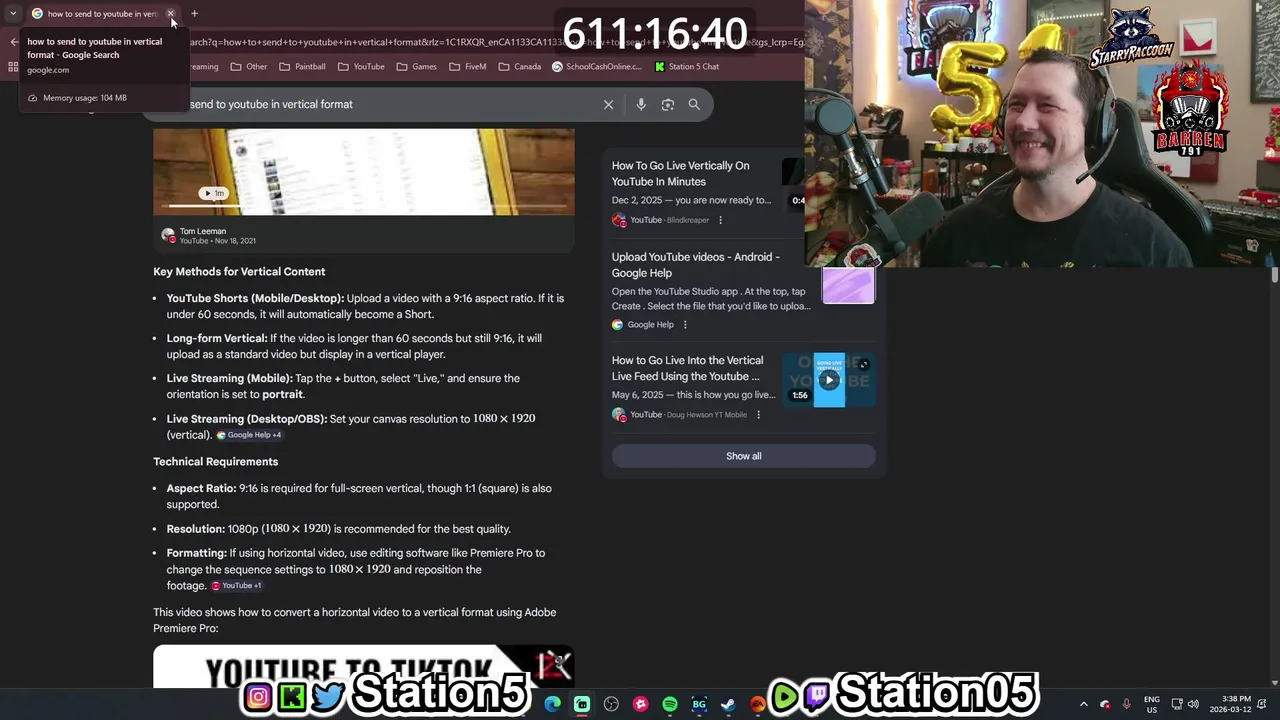Go back with the browser back arrow
This screenshot has width=1280, height=720.
click(x=13, y=42)
